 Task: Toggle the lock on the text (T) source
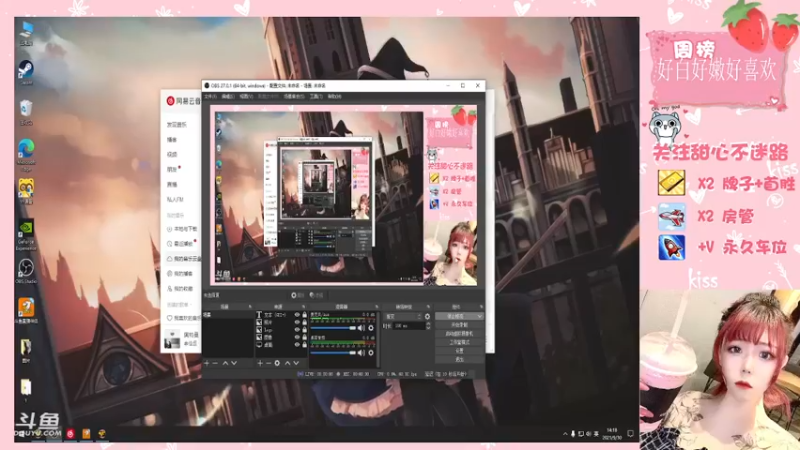[305, 315]
